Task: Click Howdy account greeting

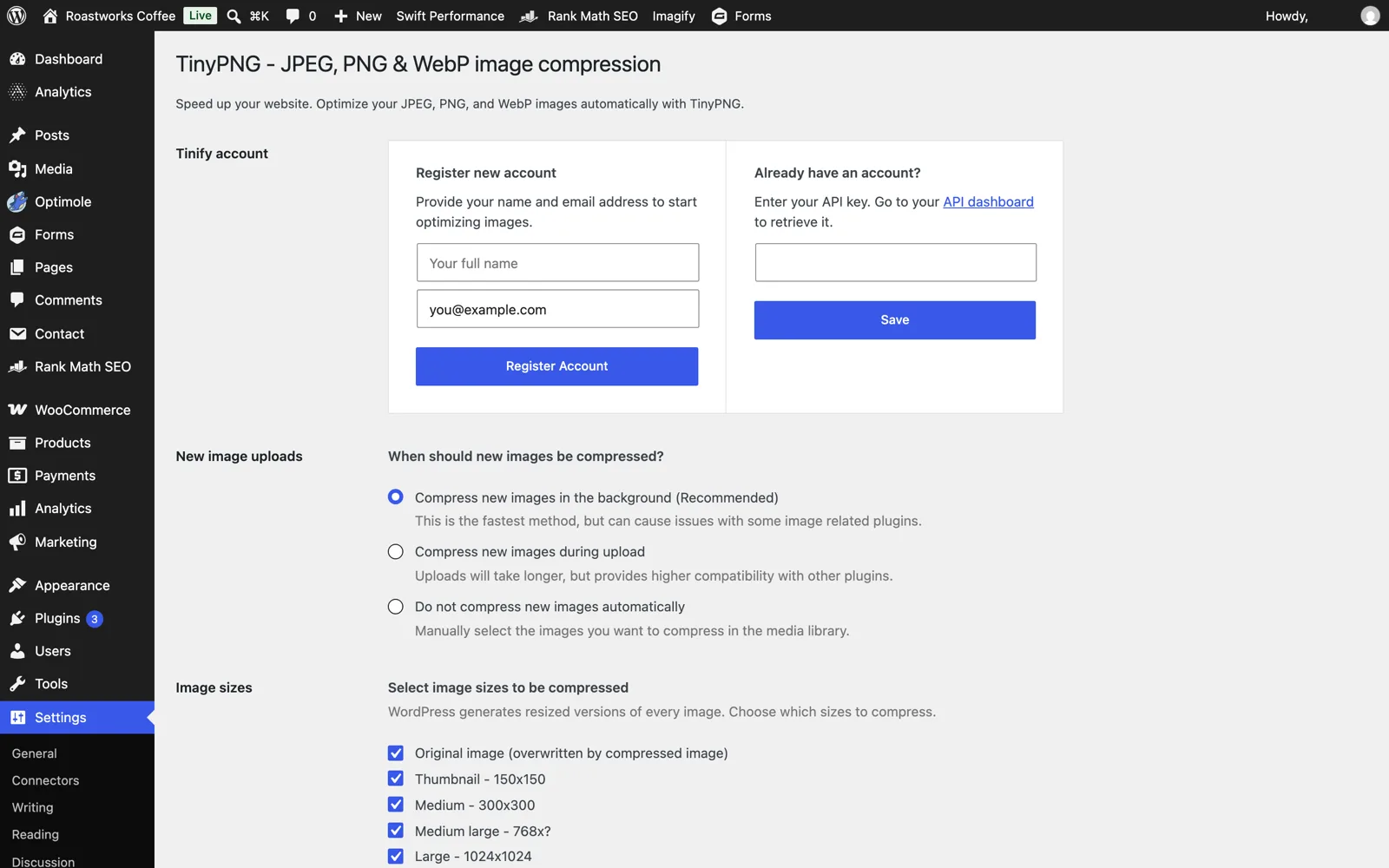Action: pos(1287,16)
